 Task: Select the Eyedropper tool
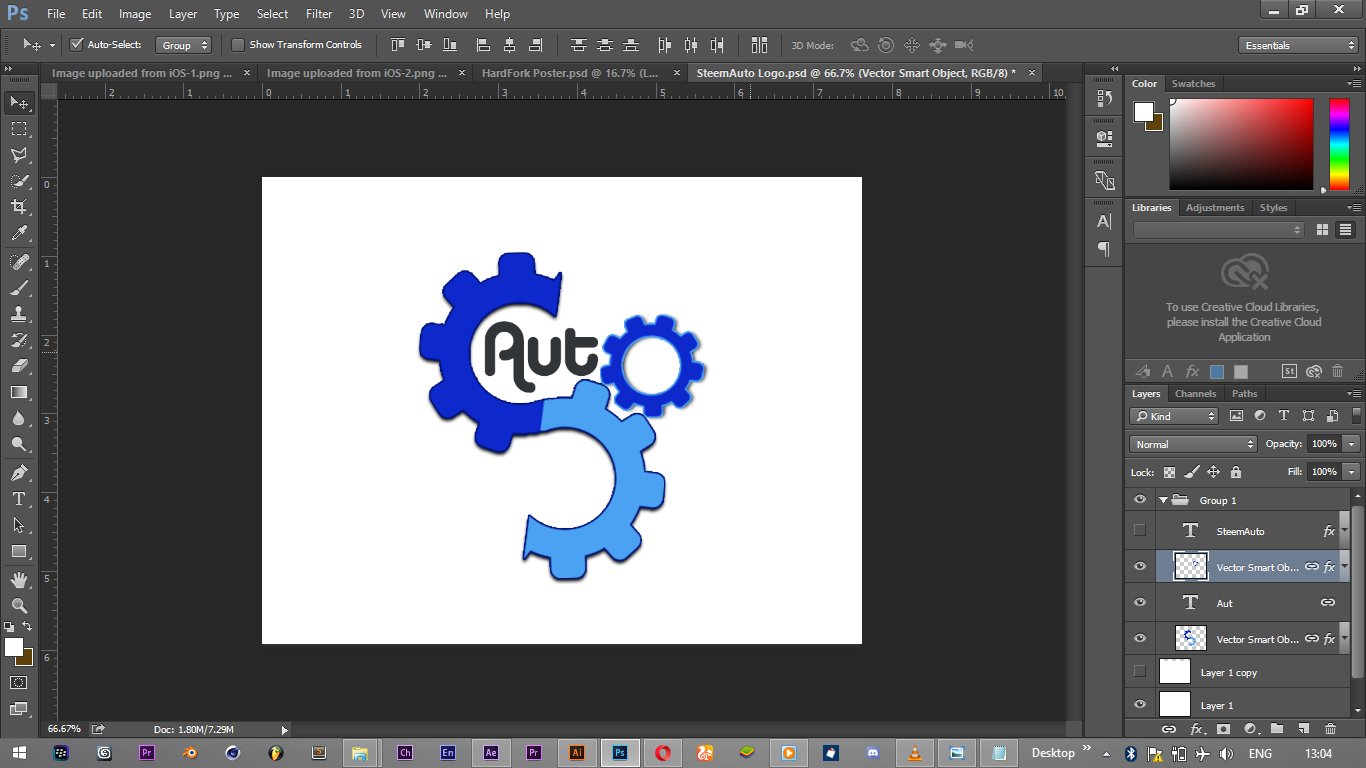pos(19,233)
